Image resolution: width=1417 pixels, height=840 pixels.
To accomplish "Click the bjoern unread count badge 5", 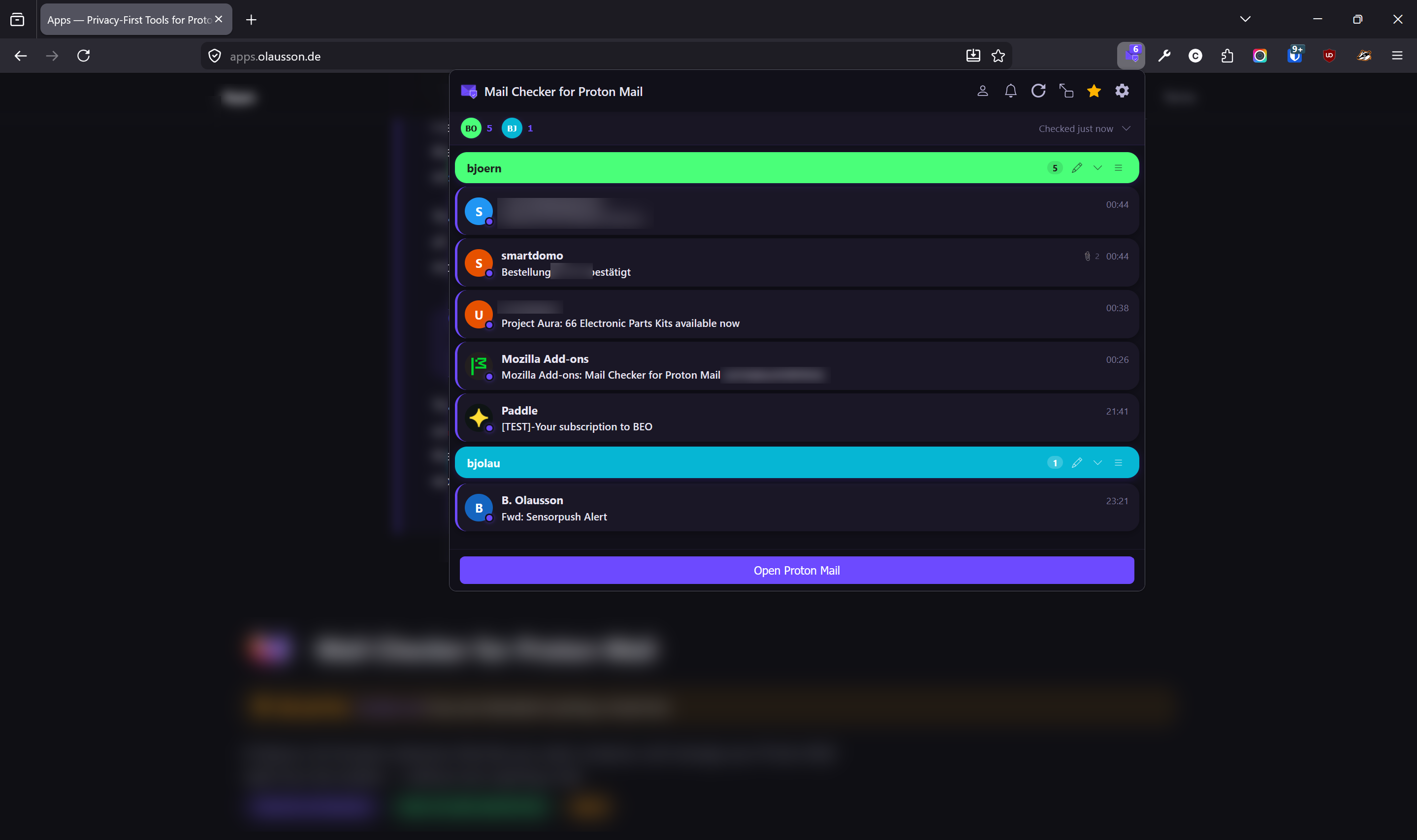I will click(x=1054, y=168).
